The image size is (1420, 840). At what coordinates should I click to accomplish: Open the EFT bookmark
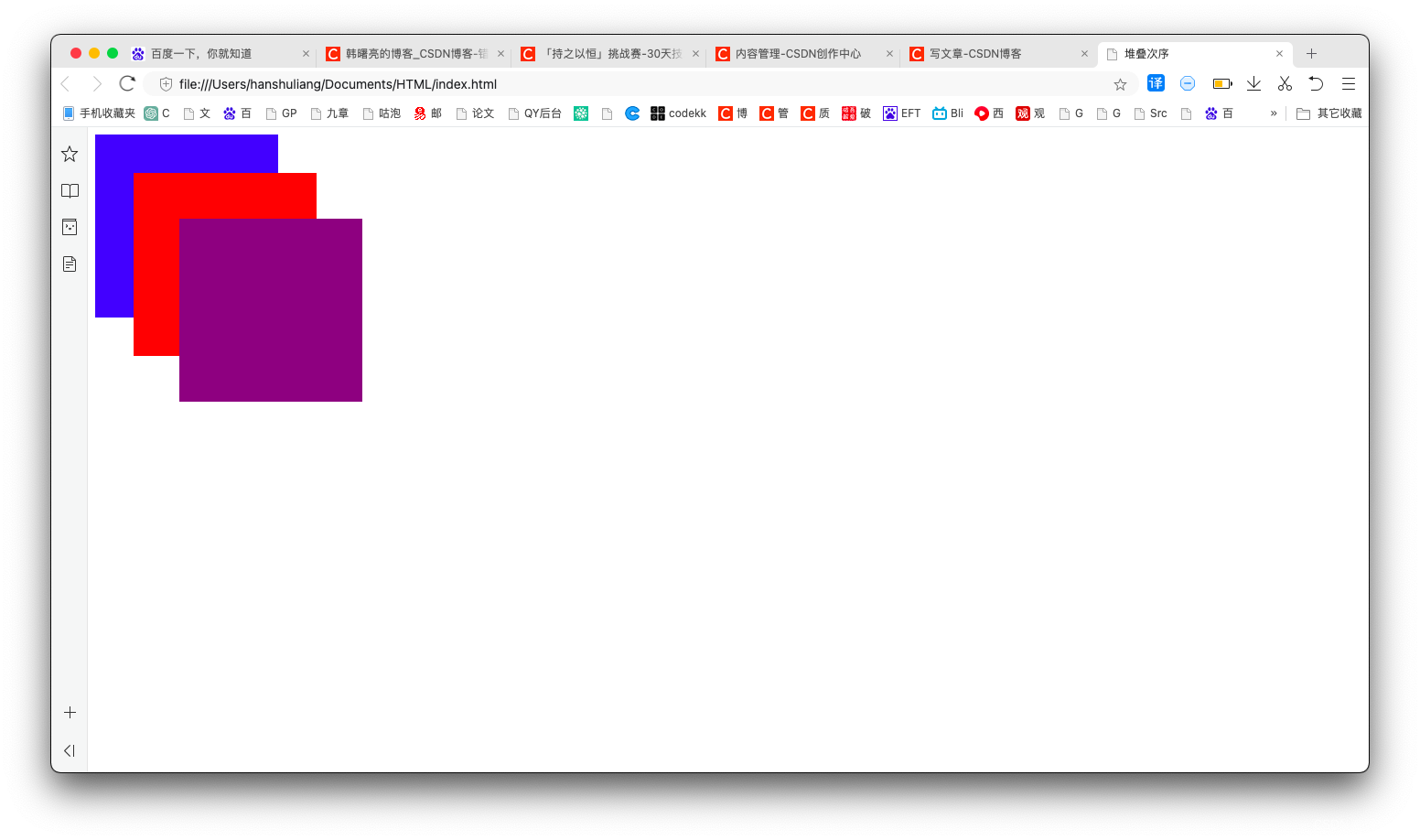pyautogui.click(x=901, y=113)
